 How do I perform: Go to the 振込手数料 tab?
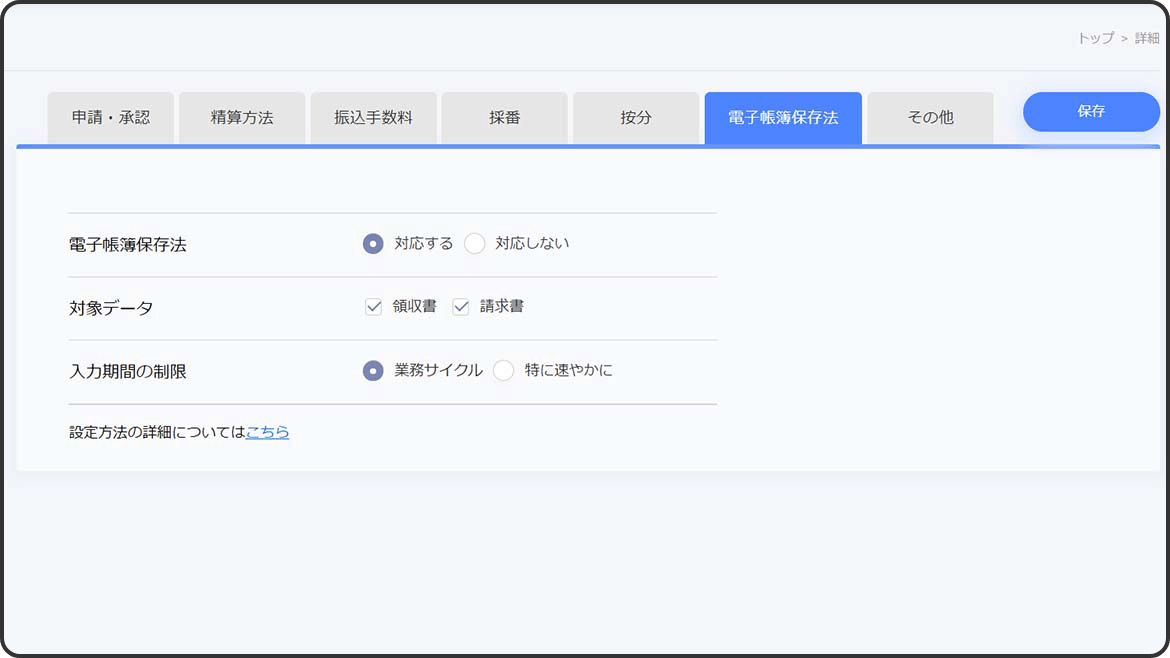(x=373, y=118)
